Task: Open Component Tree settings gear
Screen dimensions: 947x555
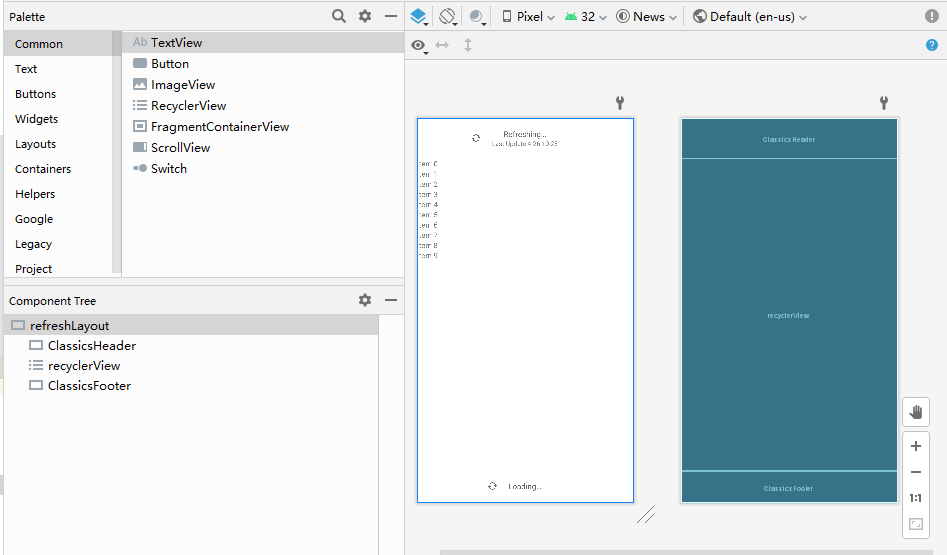Action: (x=365, y=300)
